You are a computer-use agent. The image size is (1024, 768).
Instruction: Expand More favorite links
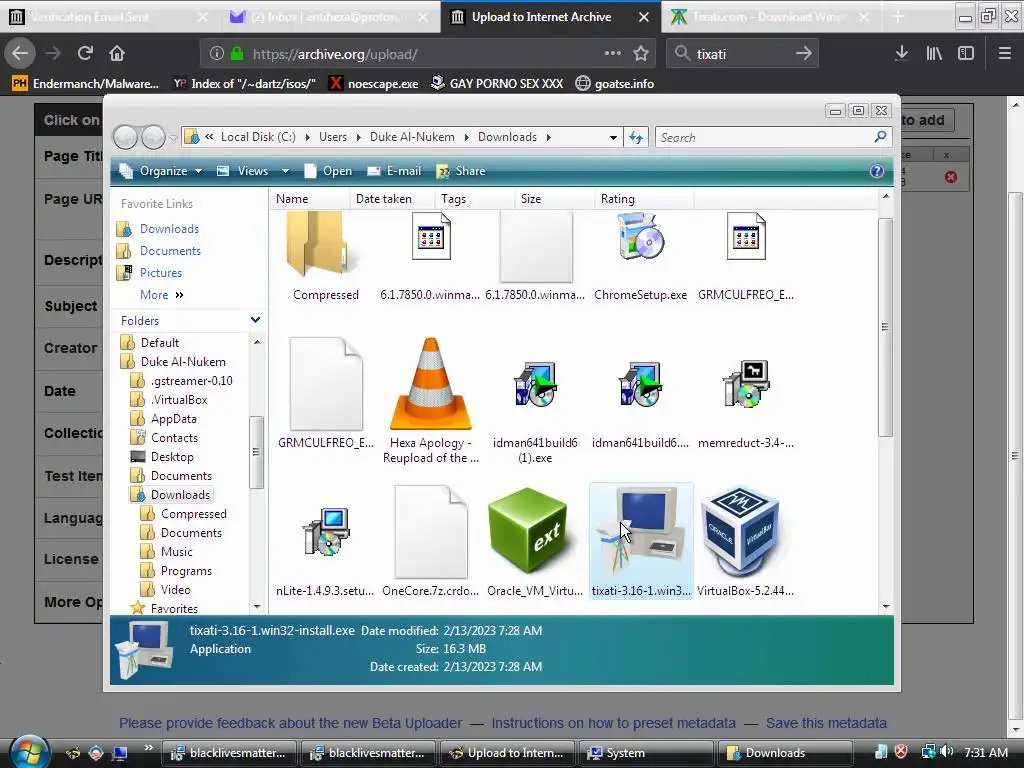pyautogui.click(x=162, y=295)
